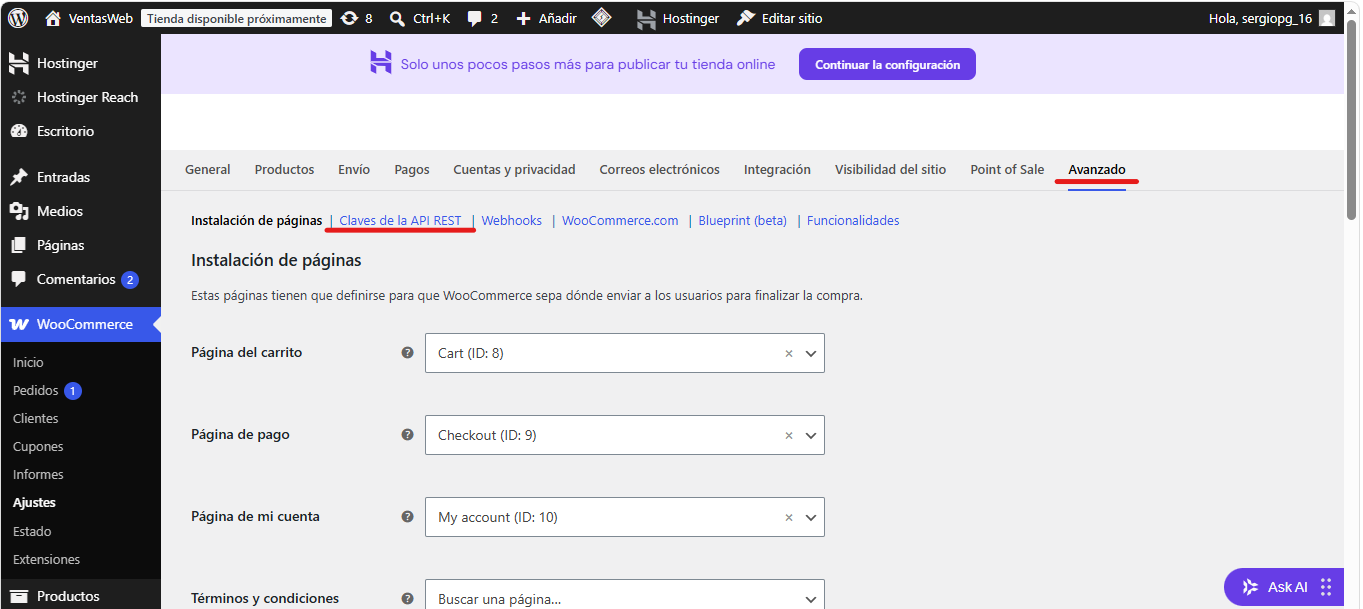Click the Hostinger logo in purple banner

(x=380, y=63)
